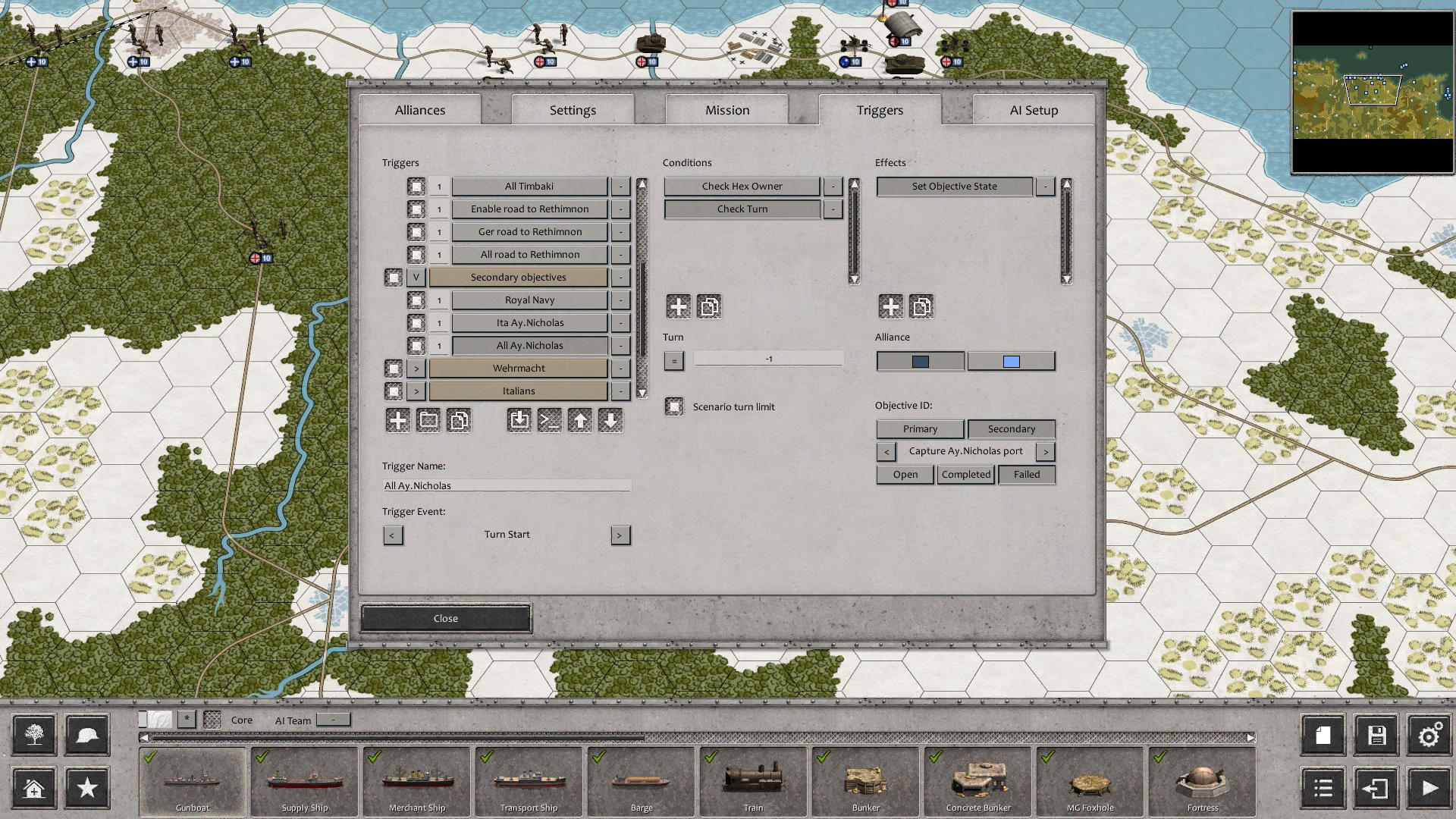Save the scenario with floppy icon
This screenshot has width=1456, height=819.
click(x=1376, y=735)
